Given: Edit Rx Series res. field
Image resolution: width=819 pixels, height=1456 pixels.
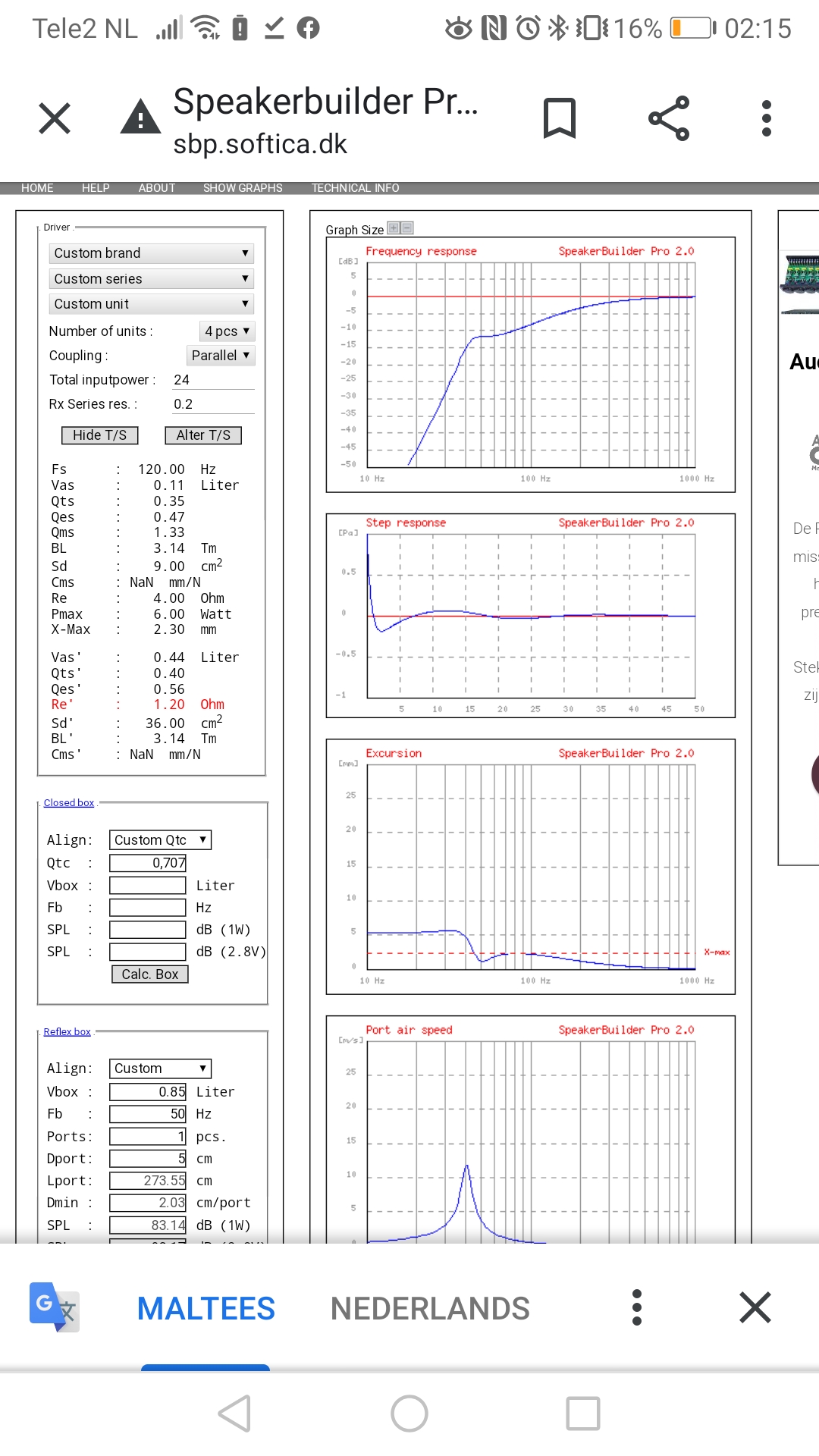Looking at the screenshot, I should tap(213, 404).
